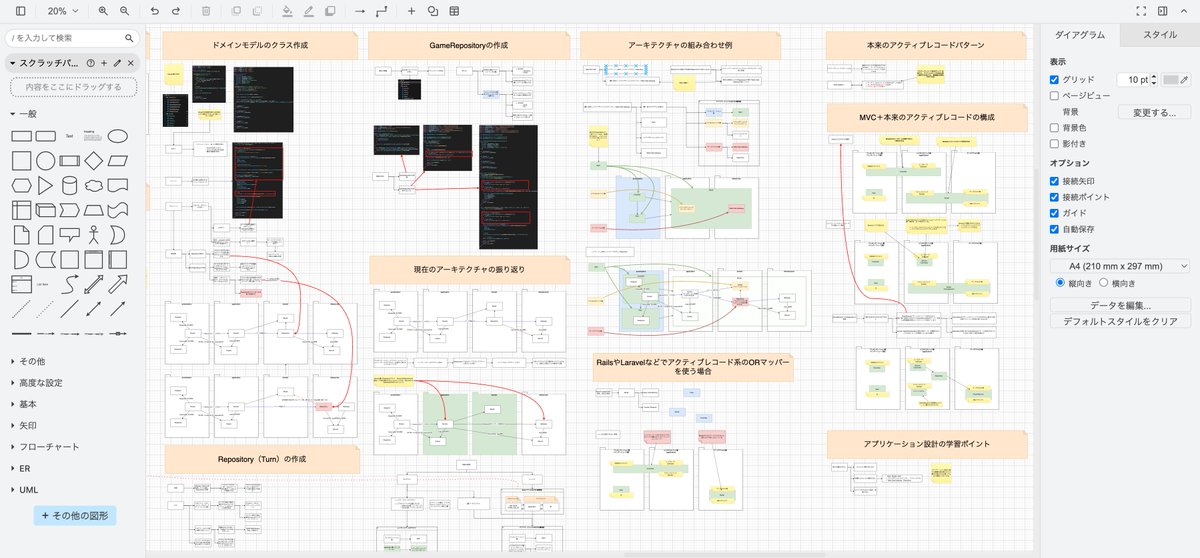Screen dimensions: 1200x558
Task: Collapse the toolbar with the chevron up icon
Action: 1185,11
